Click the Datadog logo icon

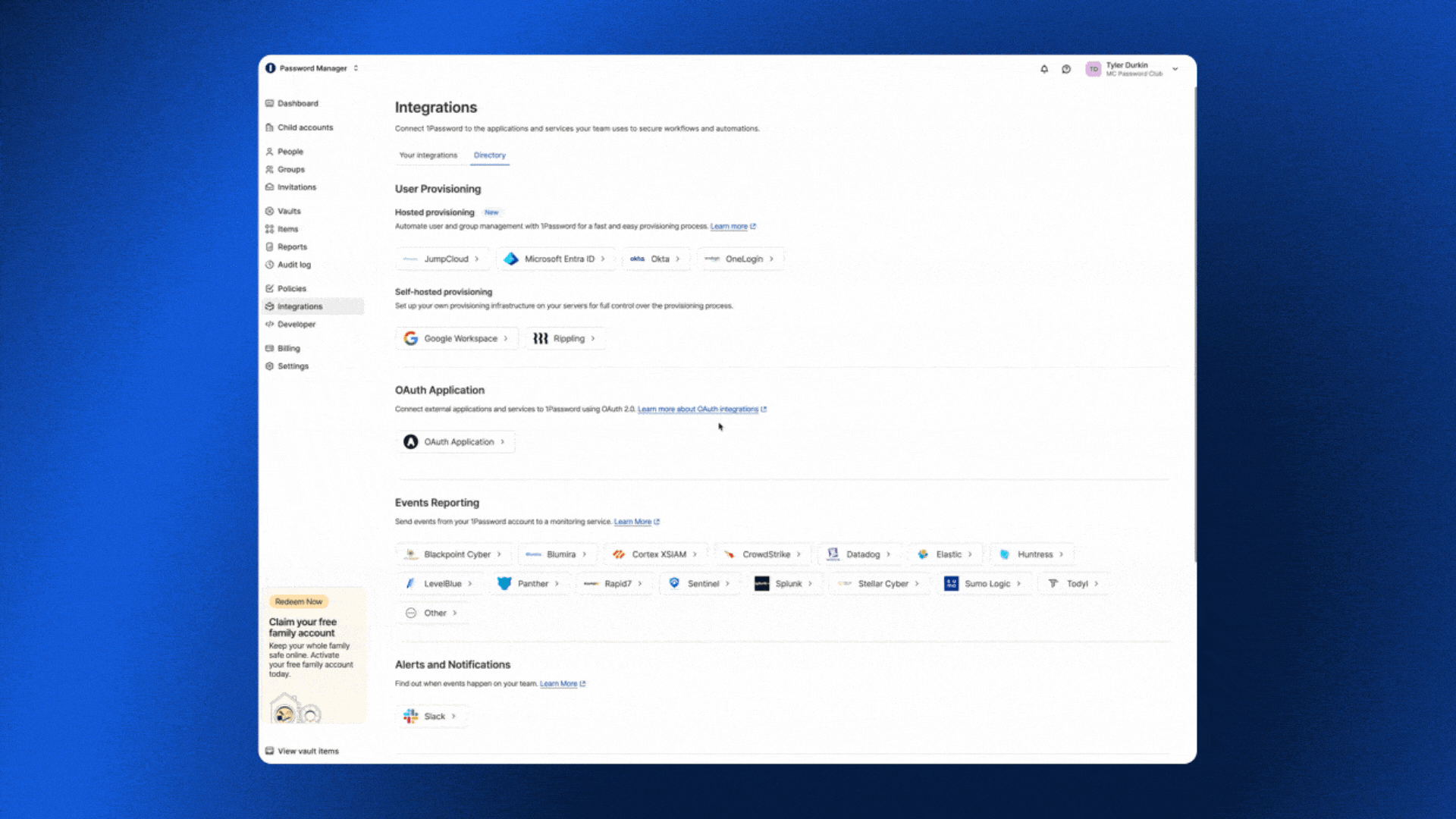coord(833,554)
